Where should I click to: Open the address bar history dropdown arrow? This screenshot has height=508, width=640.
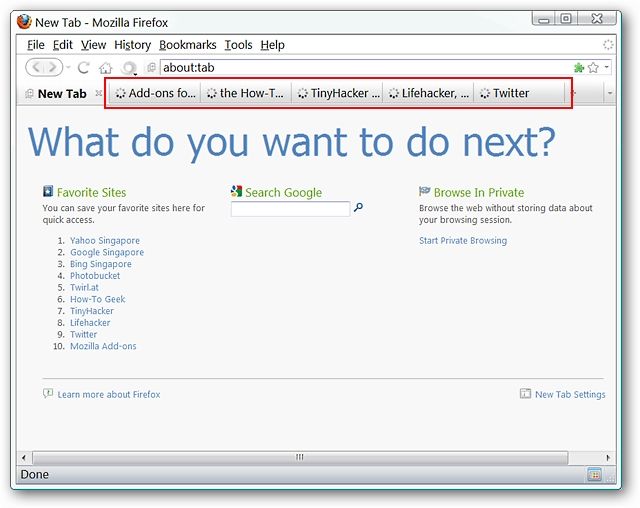(607, 67)
